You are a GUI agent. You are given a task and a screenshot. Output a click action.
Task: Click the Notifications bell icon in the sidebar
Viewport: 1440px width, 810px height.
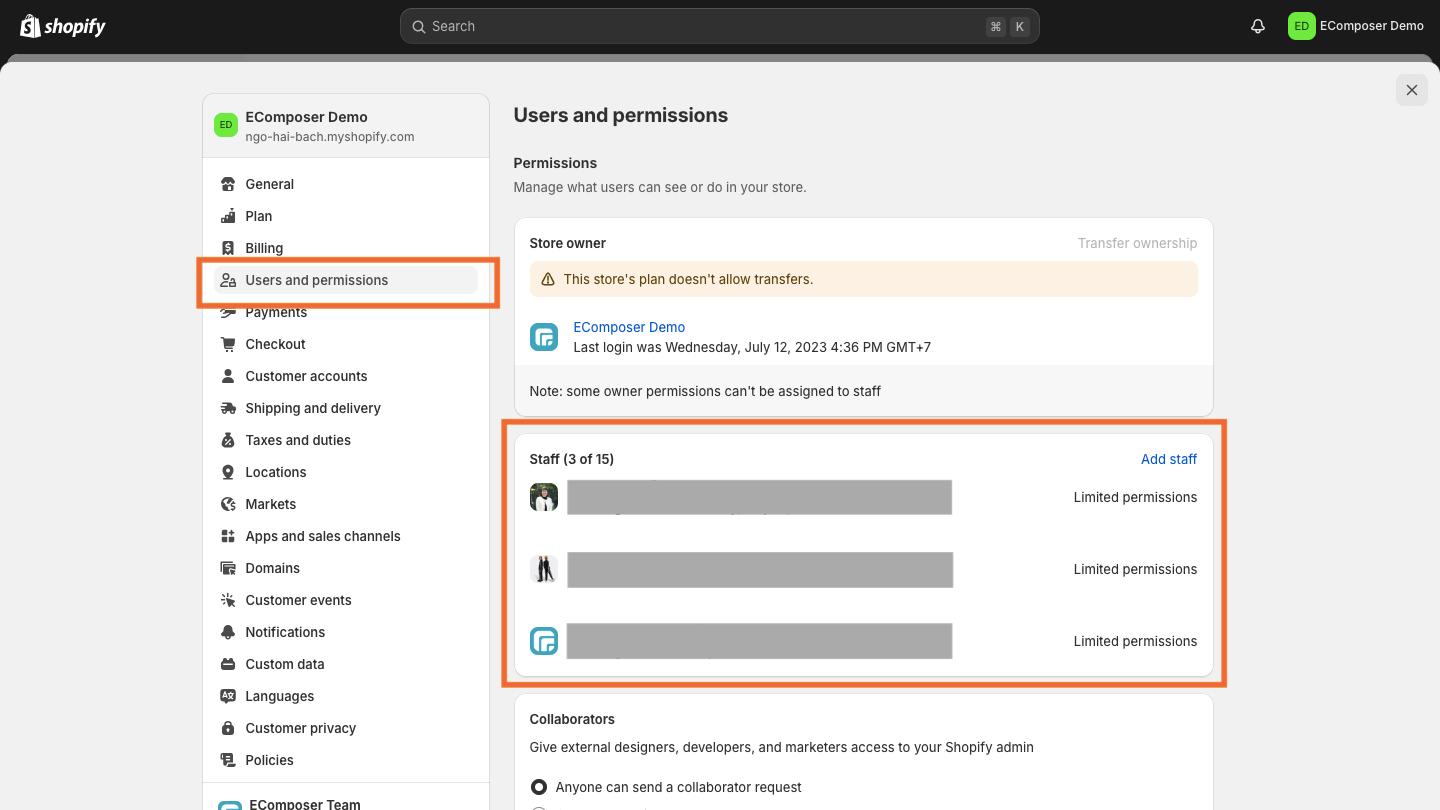(x=228, y=632)
